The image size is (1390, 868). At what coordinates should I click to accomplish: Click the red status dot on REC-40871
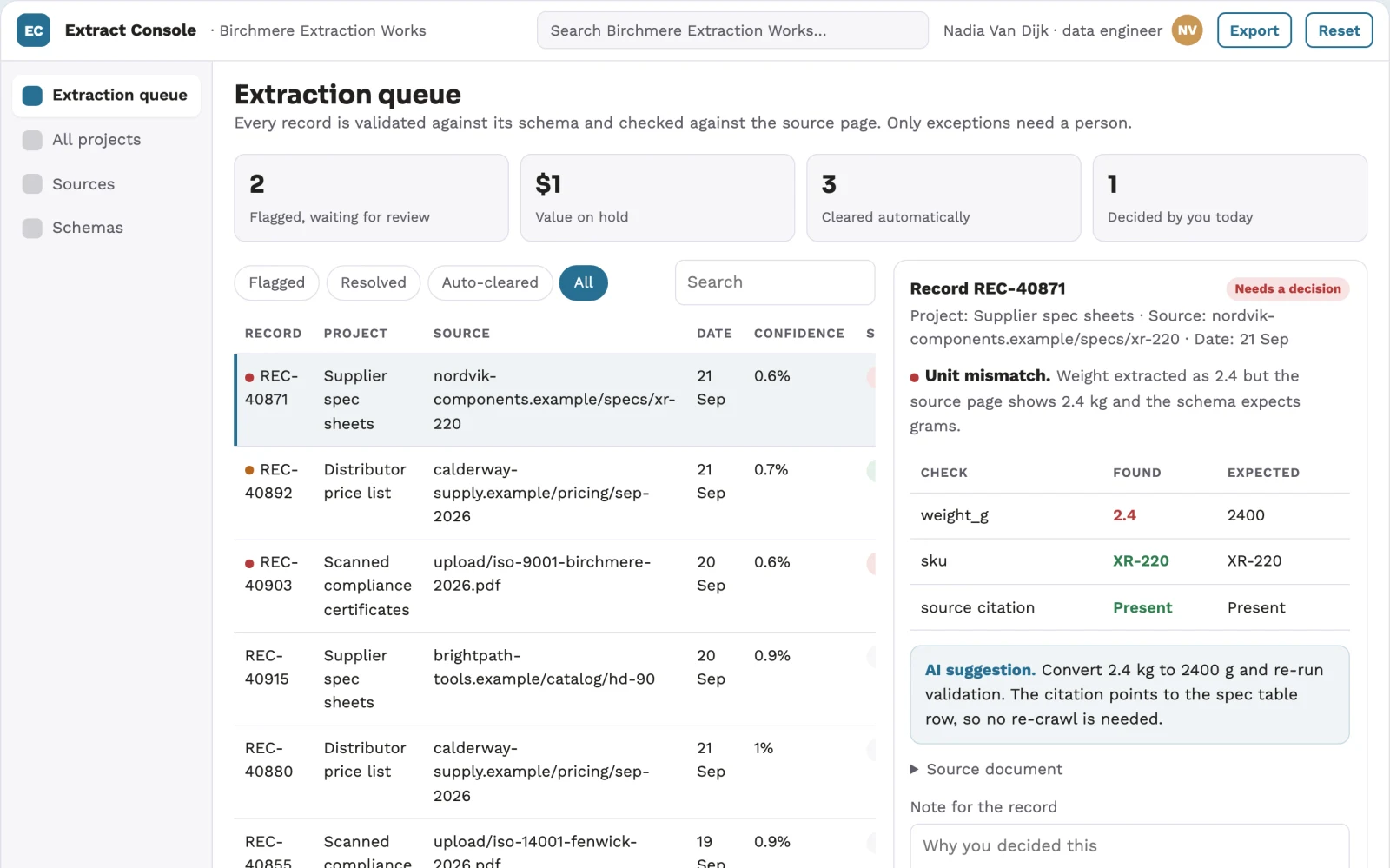click(249, 377)
